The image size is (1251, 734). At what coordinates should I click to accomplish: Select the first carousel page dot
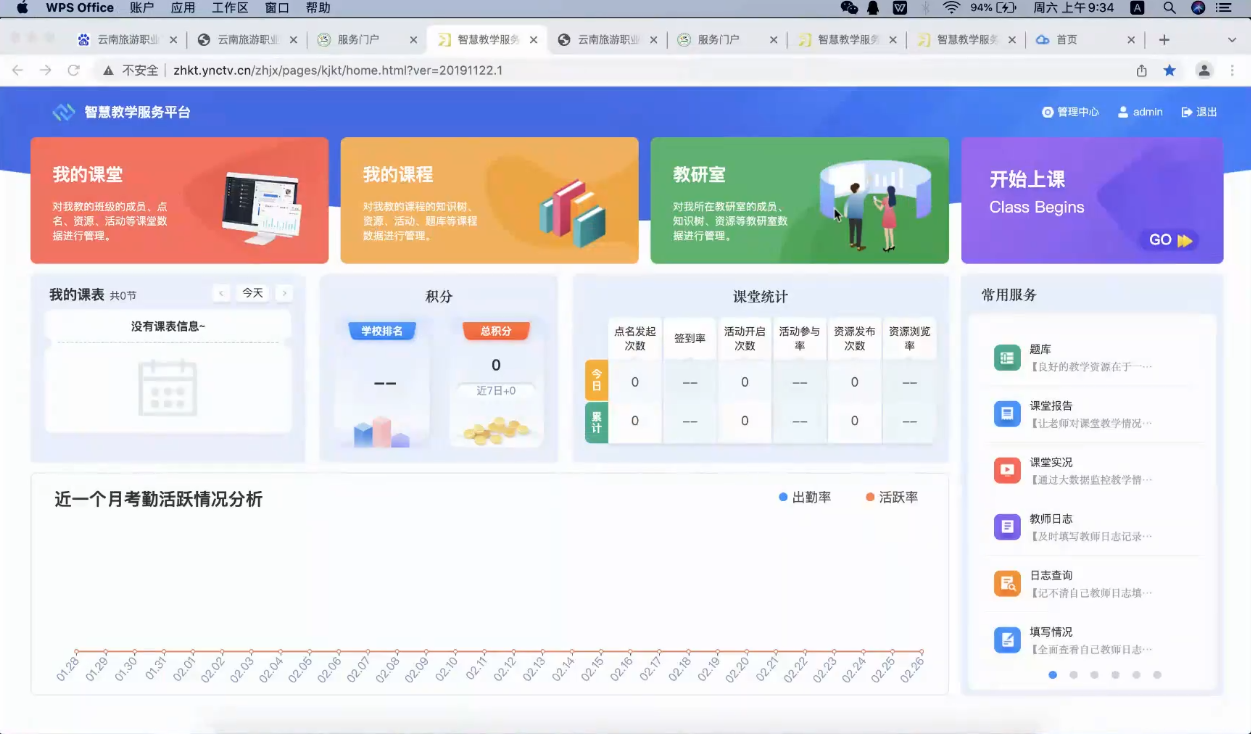[x=1053, y=675]
